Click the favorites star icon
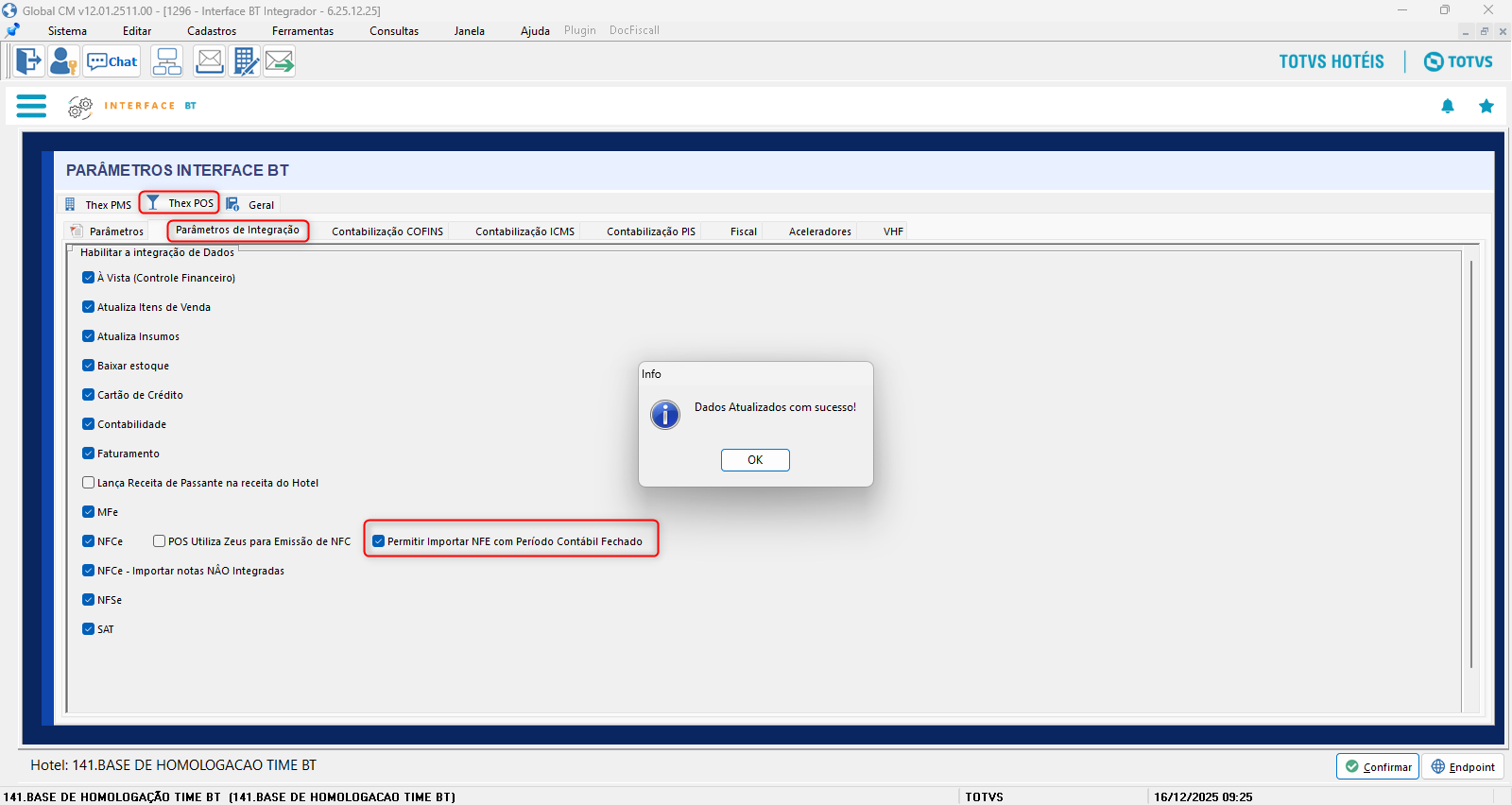The height and width of the screenshot is (805, 1512). (x=1486, y=106)
